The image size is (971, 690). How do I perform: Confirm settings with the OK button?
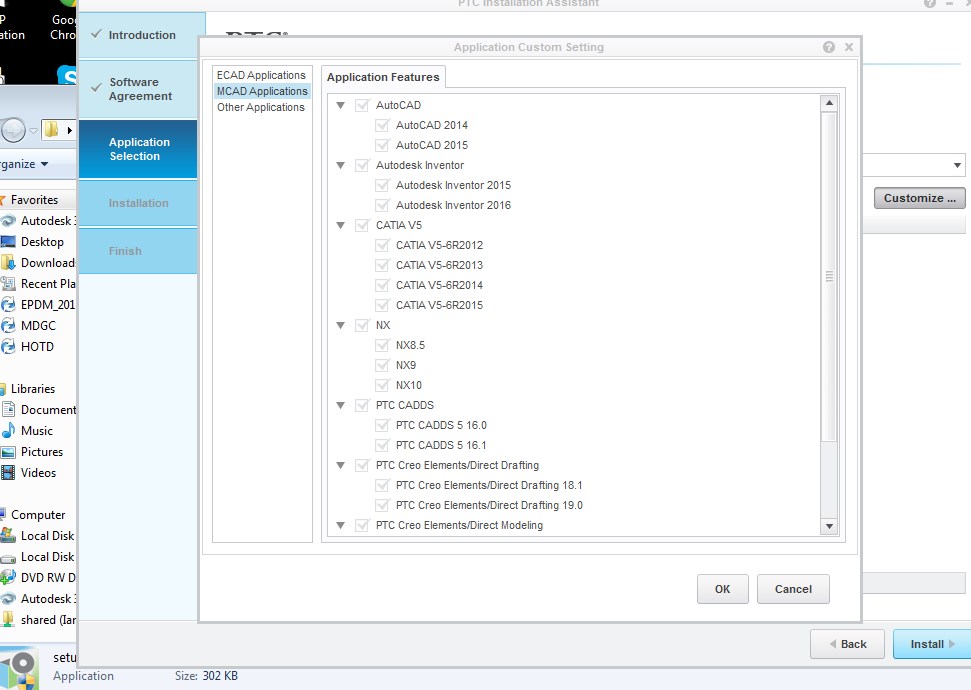tap(723, 589)
